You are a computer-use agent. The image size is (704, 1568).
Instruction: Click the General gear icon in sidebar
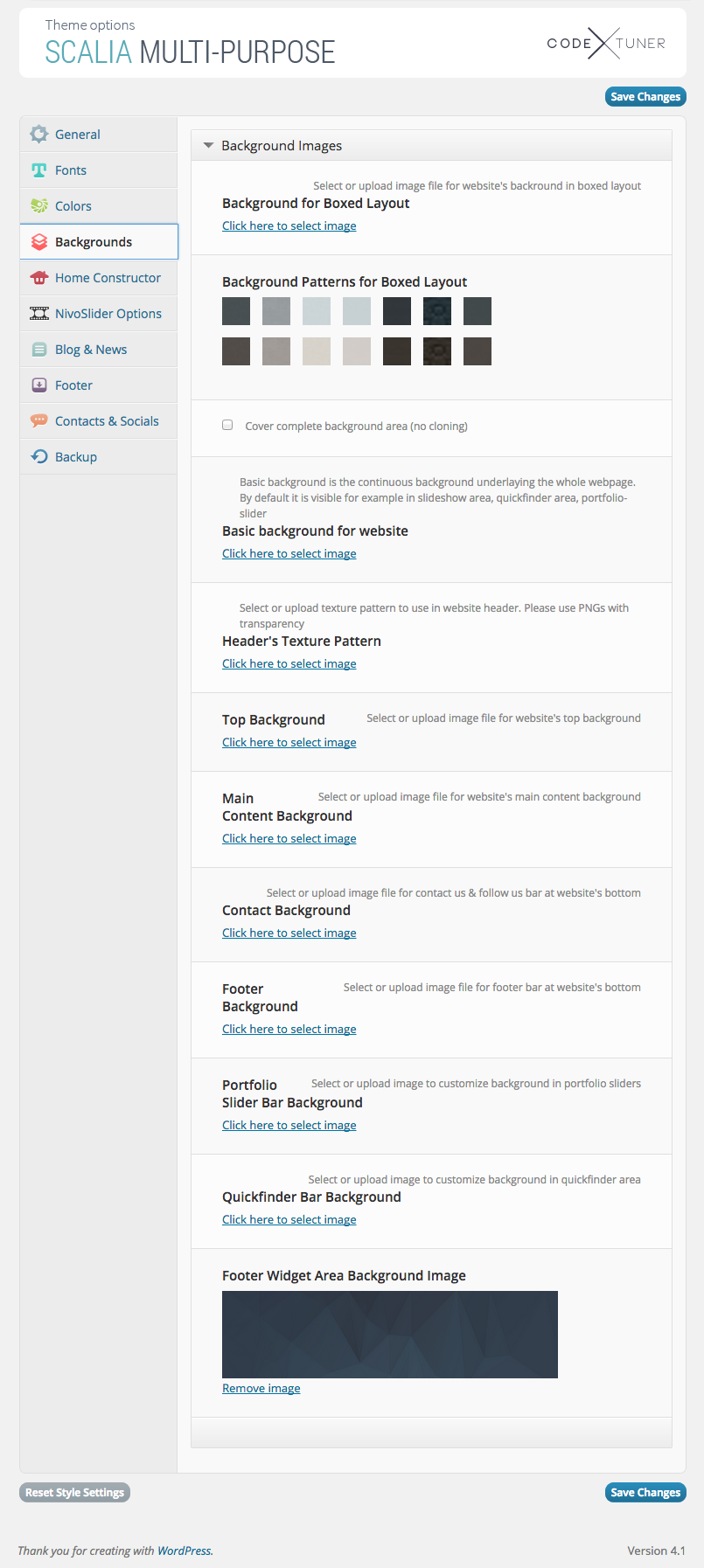click(x=38, y=135)
